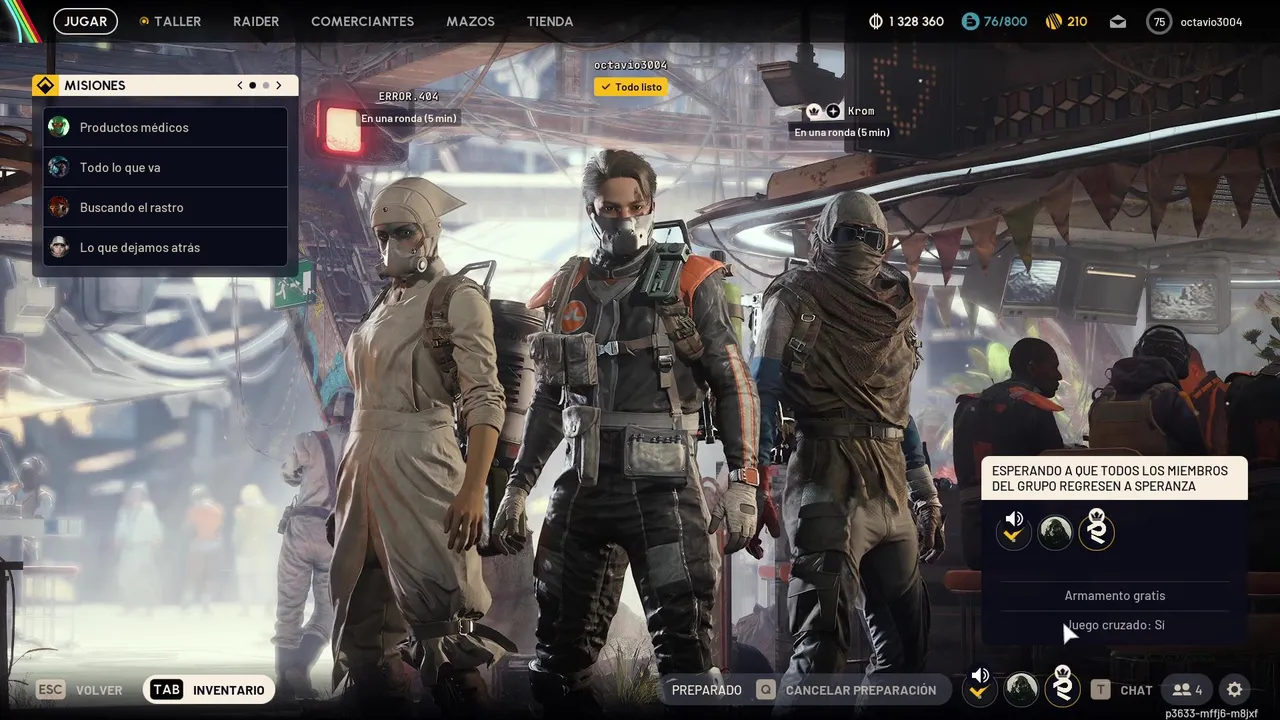
Task: Click Krom's En una ronda (5 min) status
Action: click(842, 132)
